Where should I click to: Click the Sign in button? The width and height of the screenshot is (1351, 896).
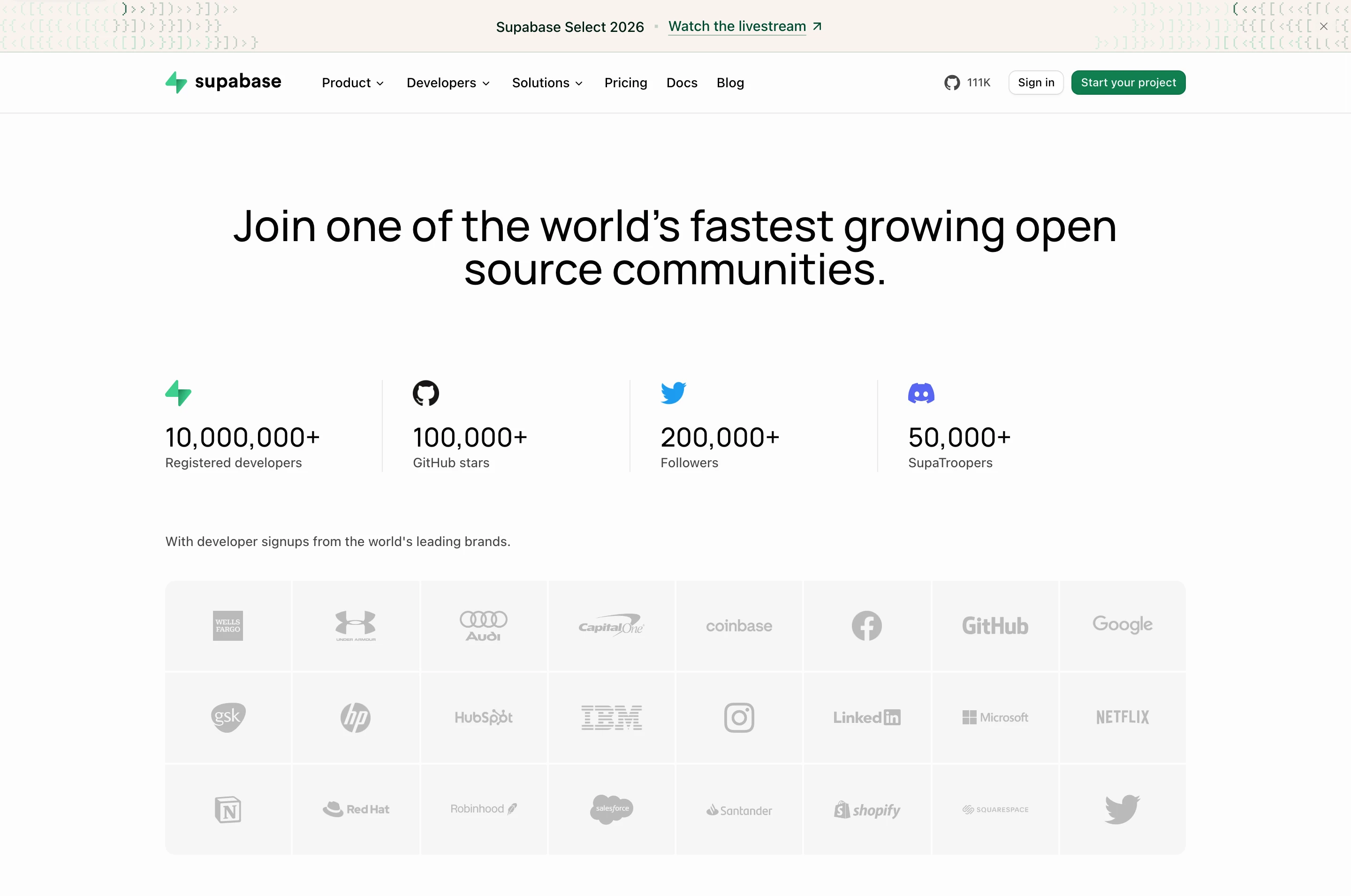(1036, 82)
